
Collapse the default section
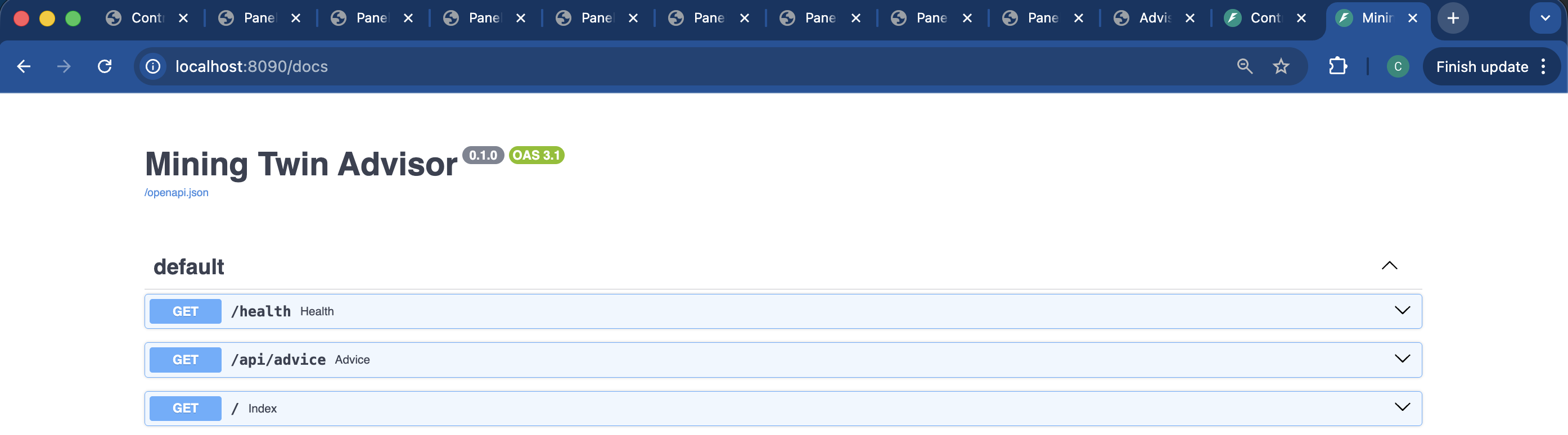1389,266
